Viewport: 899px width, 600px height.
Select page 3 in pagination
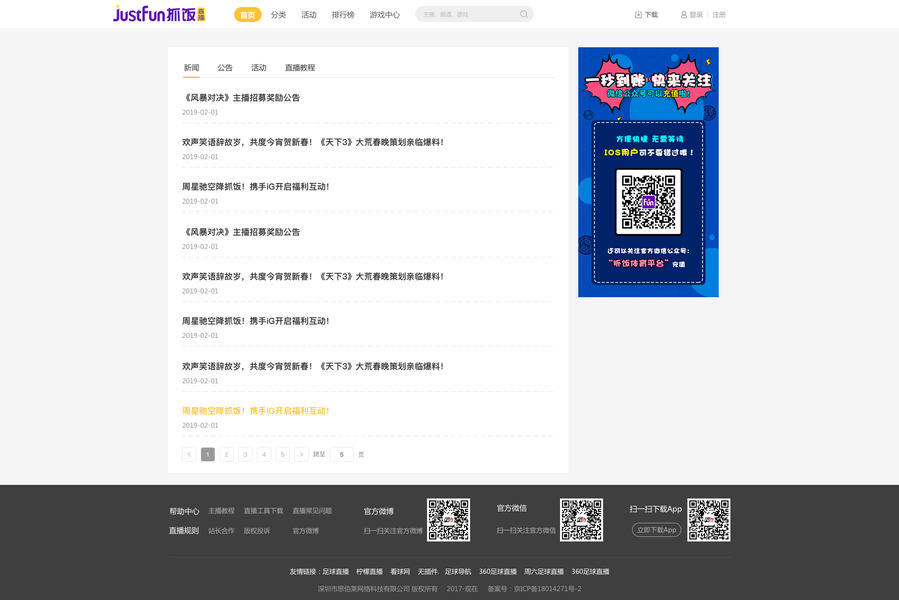(245, 454)
